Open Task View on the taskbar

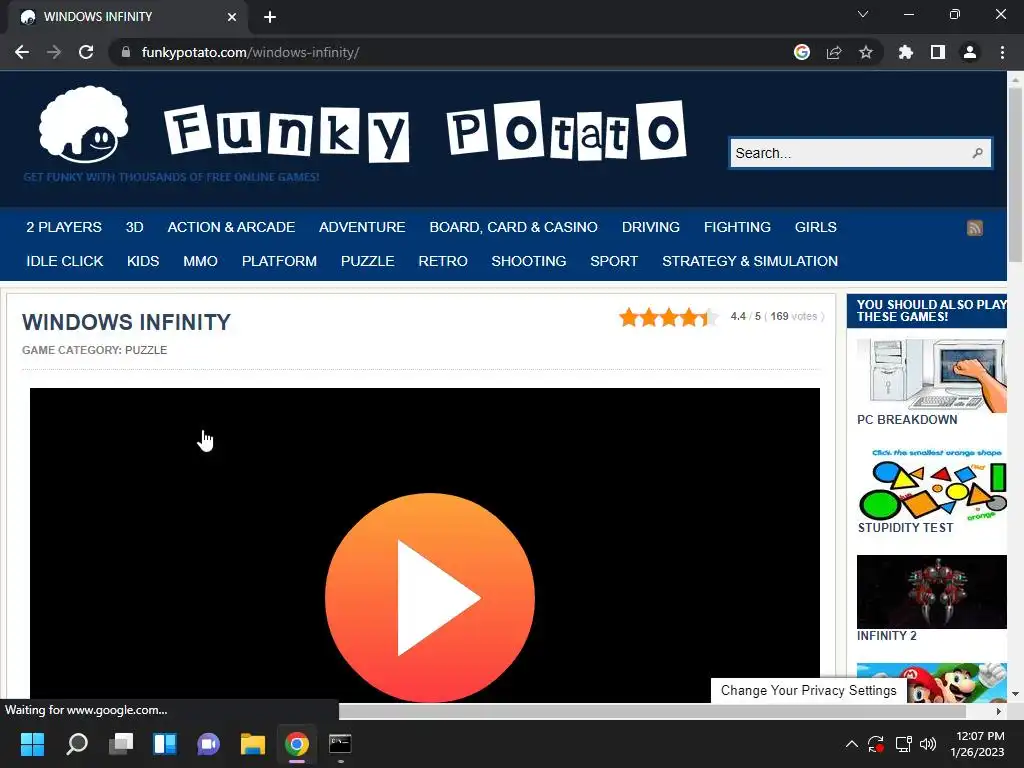[x=121, y=744]
